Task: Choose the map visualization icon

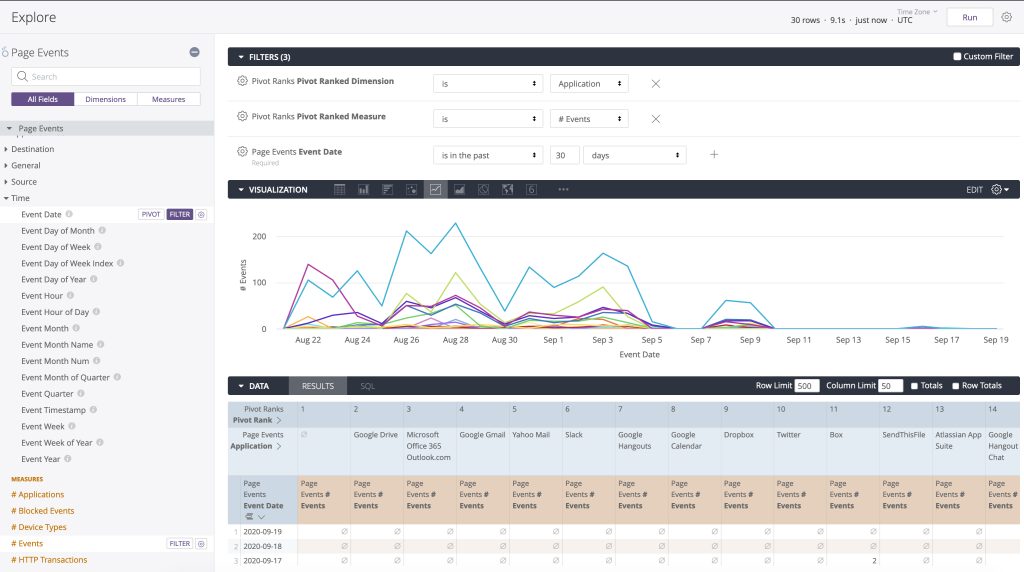Action: click(x=507, y=189)
